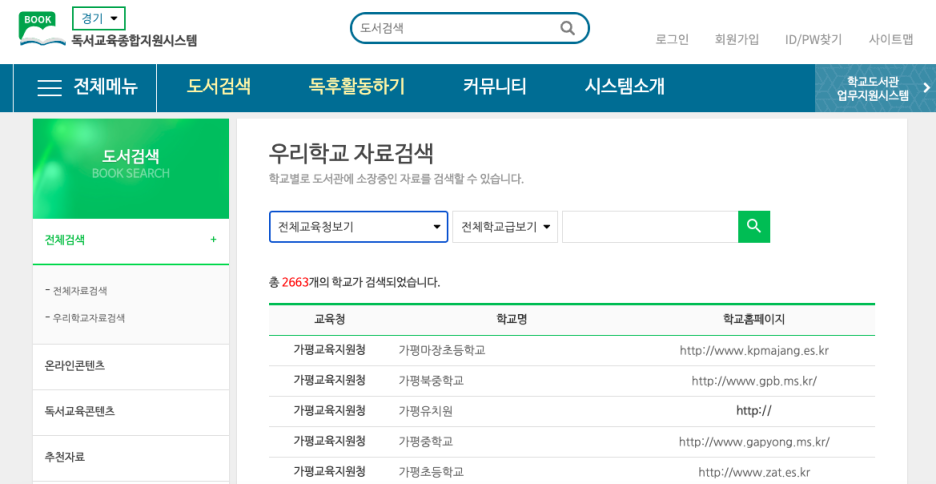Click school 가평마장초등학교
This screenshot has height=484, width=936.
[442, 350]
